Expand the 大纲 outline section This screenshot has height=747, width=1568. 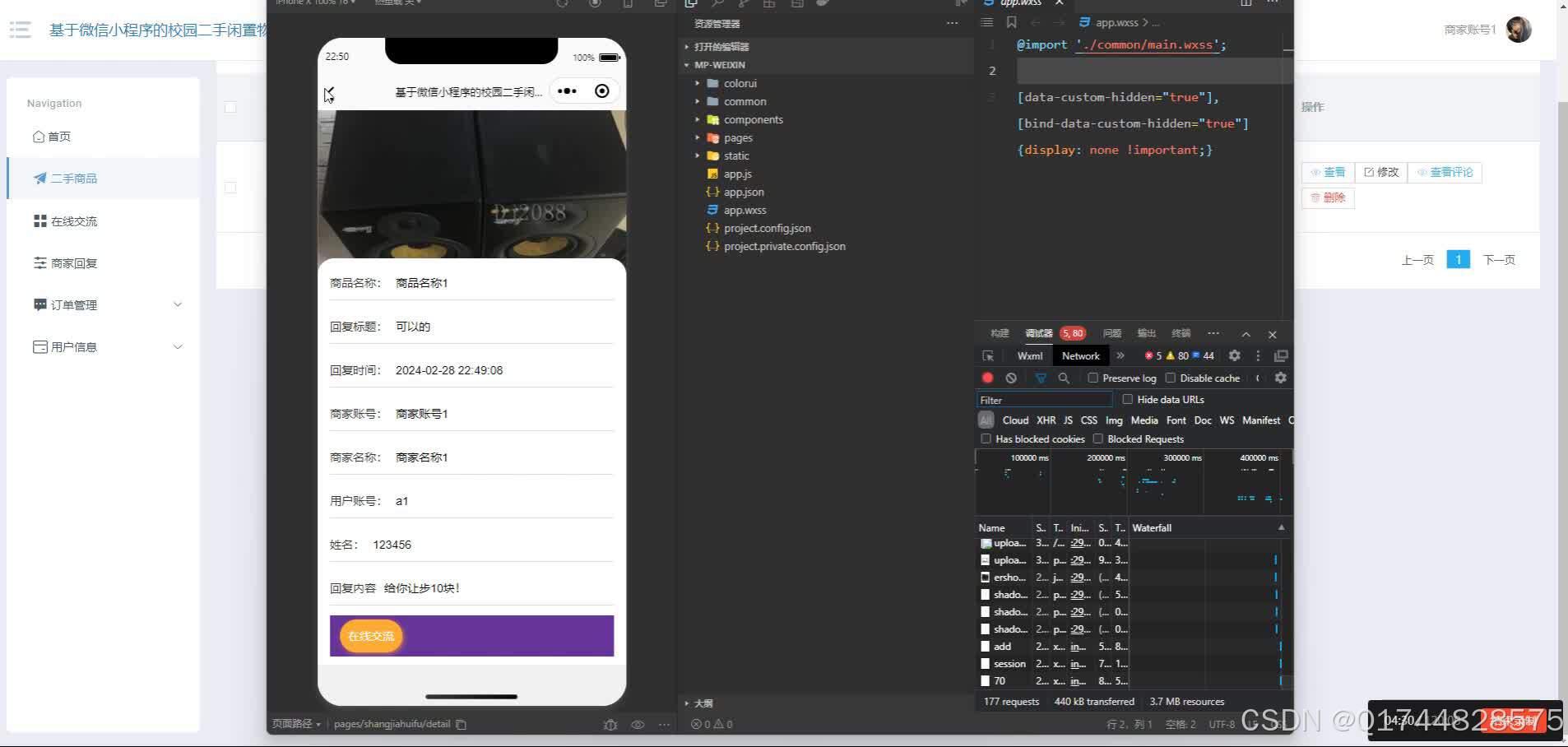699,703
